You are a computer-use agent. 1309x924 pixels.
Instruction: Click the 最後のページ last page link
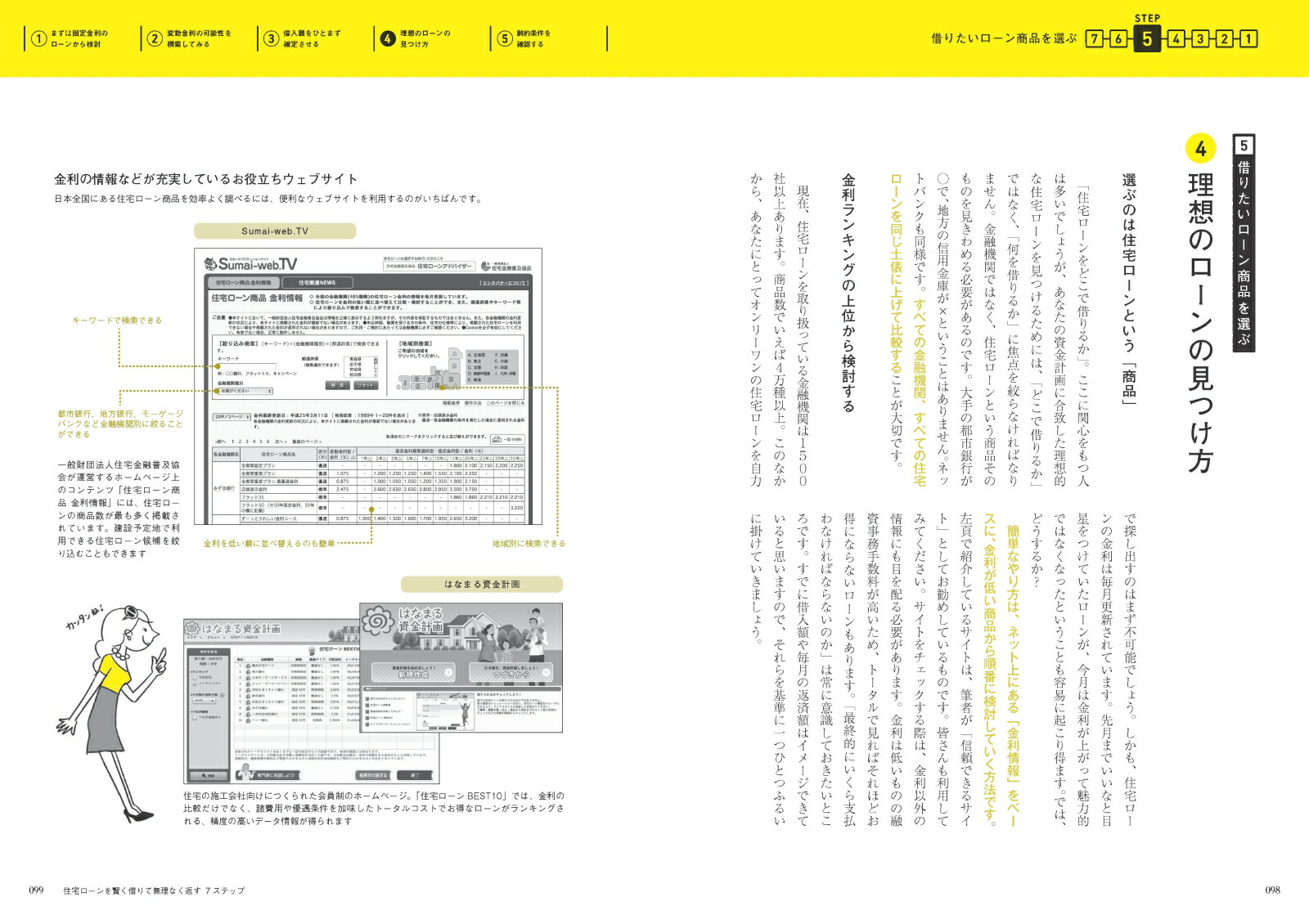(306, 442)
